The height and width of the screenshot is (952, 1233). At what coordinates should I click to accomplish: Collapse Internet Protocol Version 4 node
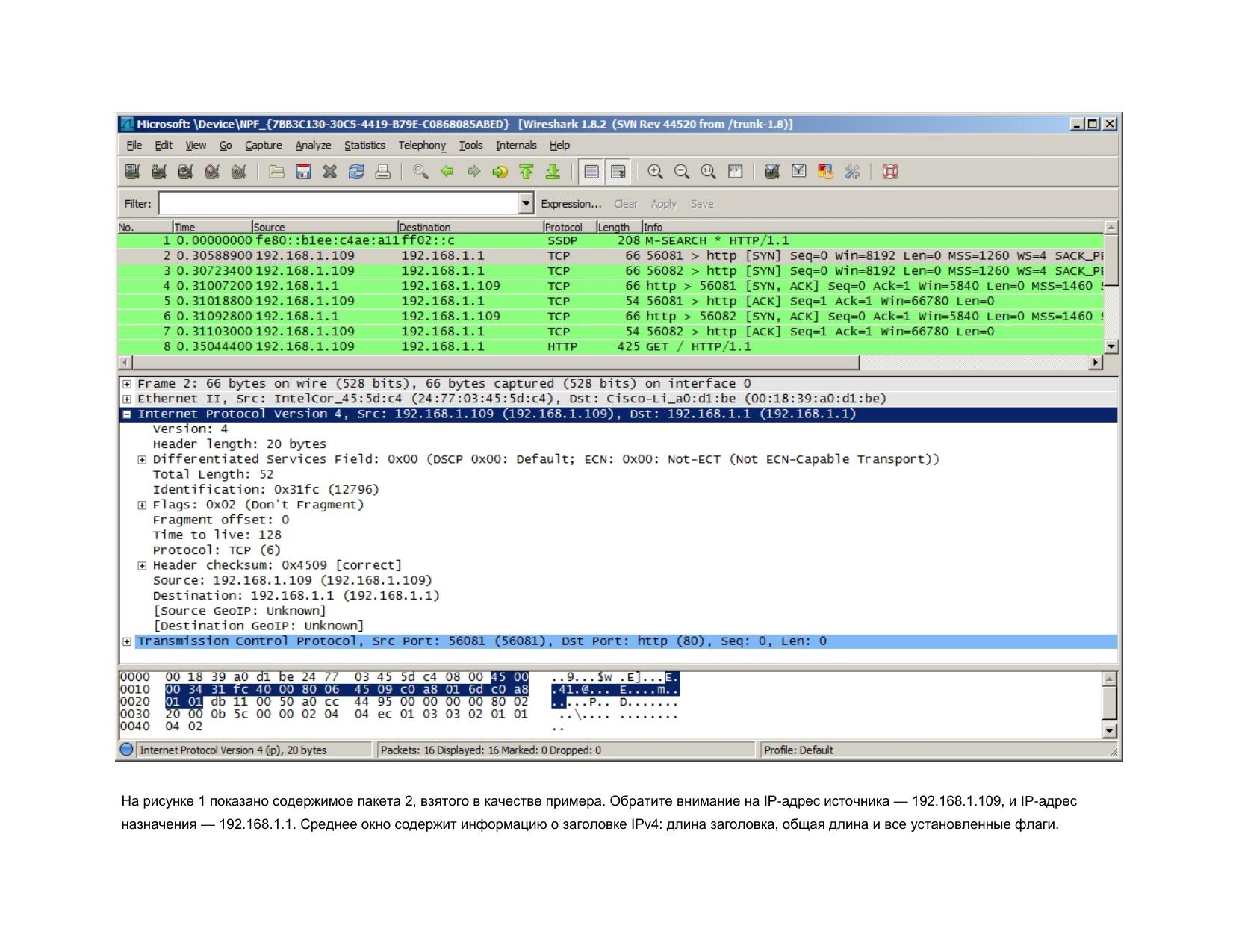click(x=127, y=414)
